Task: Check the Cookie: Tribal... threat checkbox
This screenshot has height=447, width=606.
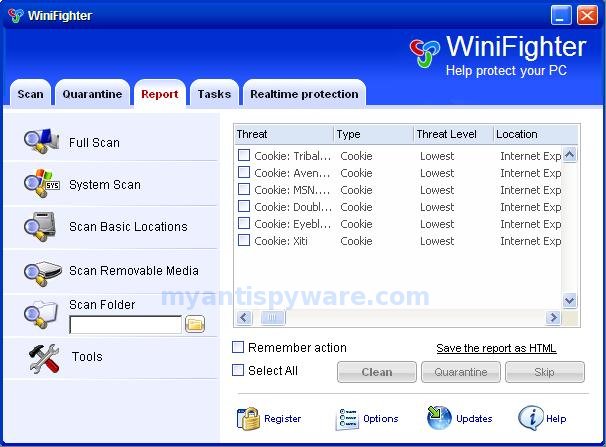Action: pyautogui.click(x=244, y=155)
